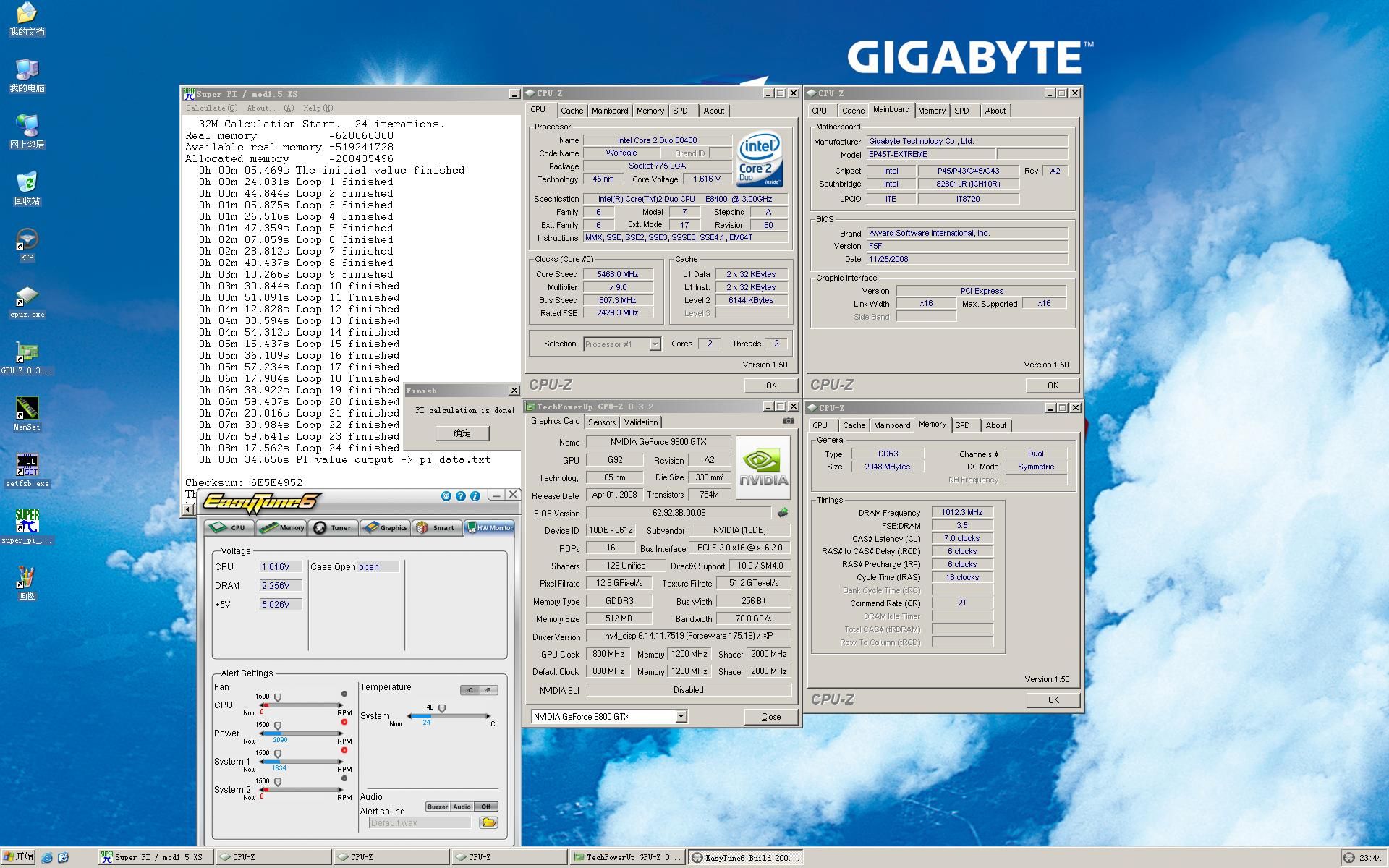Activate the TechPowerUp GPU-Z taskbar button

coord(626,857)
